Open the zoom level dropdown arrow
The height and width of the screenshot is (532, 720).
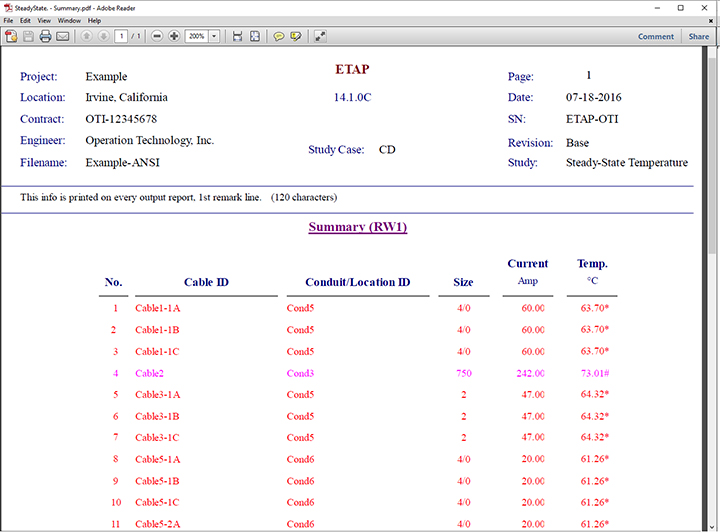tap(215, 36)
